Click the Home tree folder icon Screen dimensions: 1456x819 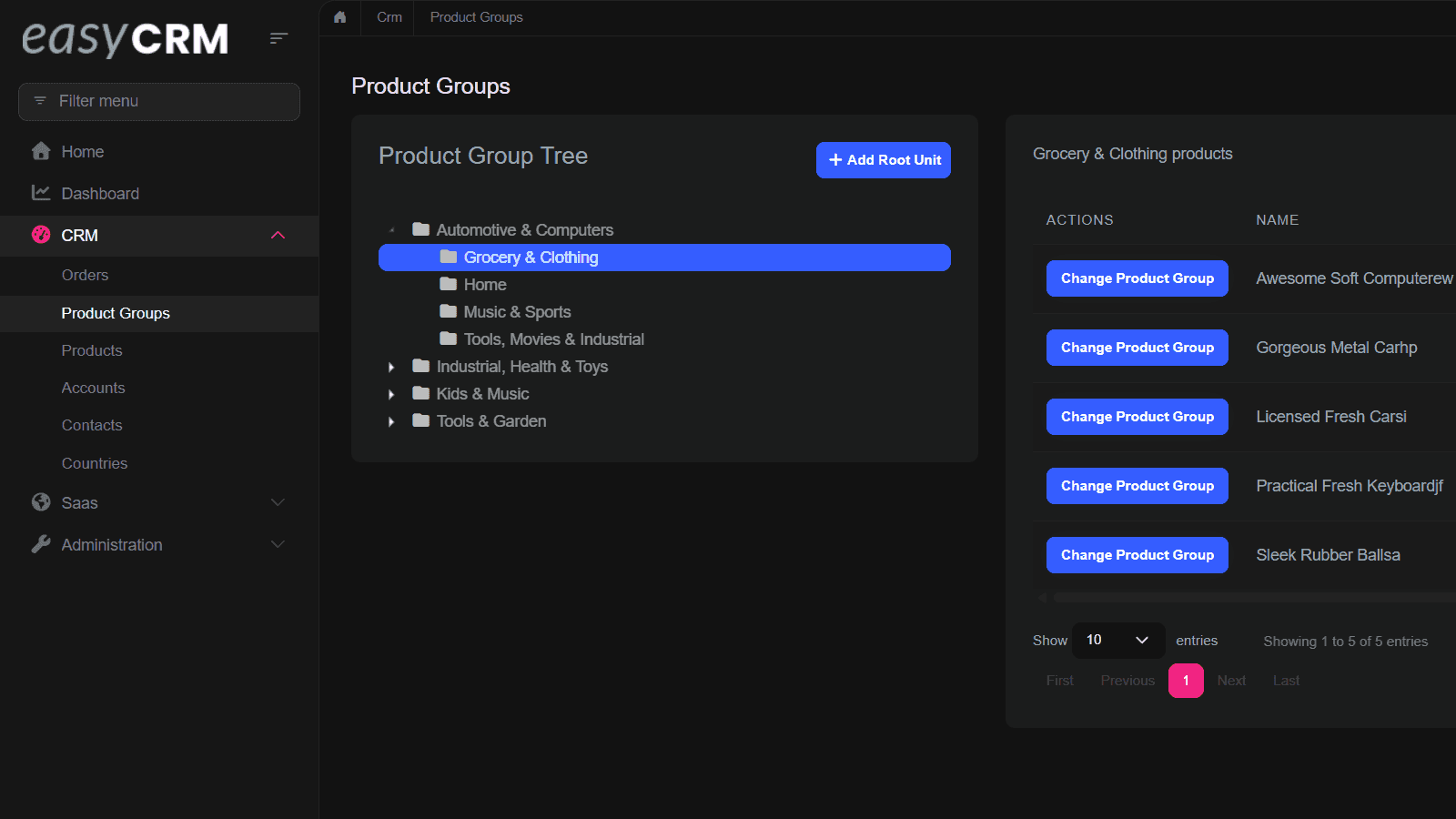pos(449,284)
